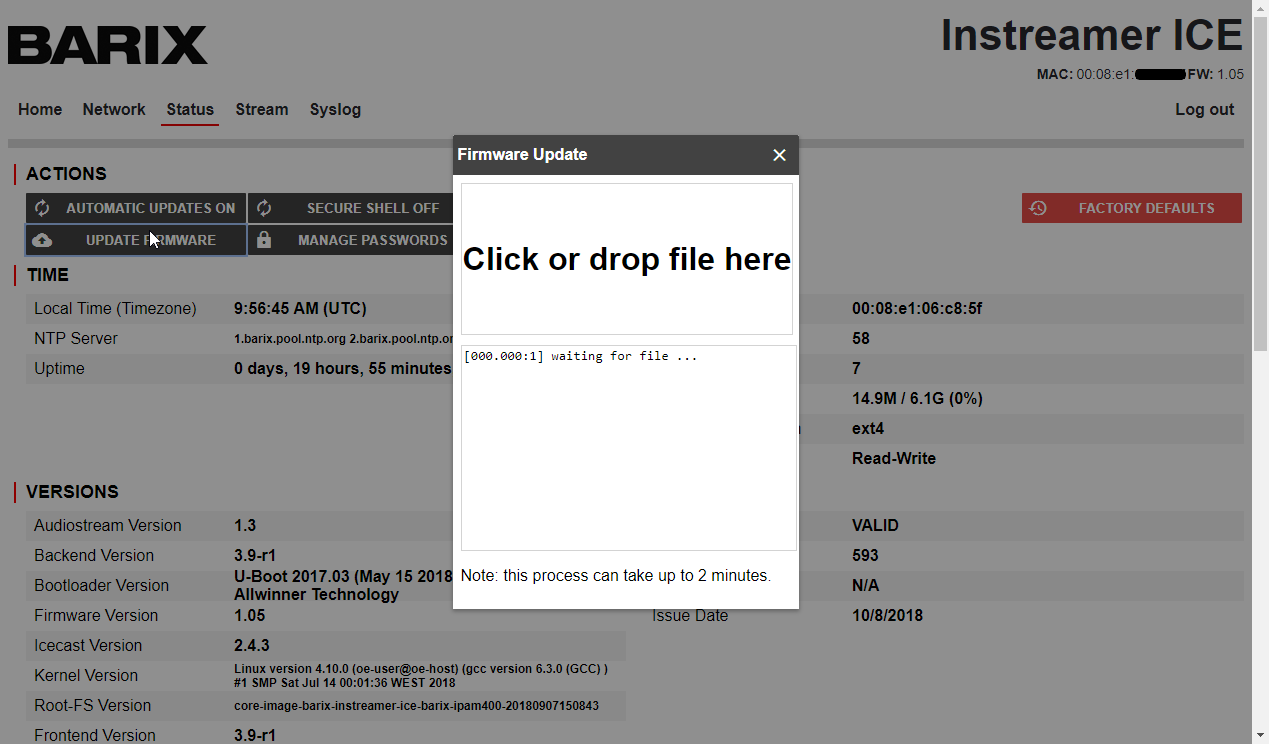1269x744 pixels.
Task: Click the BARIX logo
Action: (x=108, y=45)
